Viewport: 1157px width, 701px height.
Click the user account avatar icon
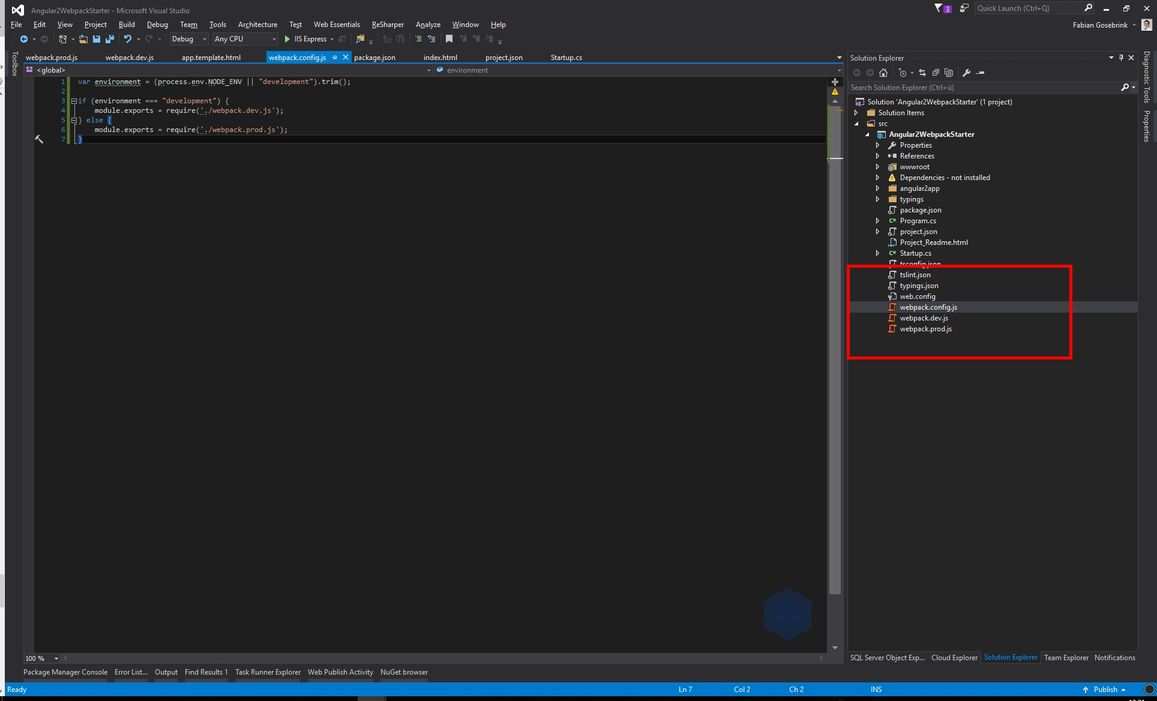pyautogui.click(x=1147, y=25)
